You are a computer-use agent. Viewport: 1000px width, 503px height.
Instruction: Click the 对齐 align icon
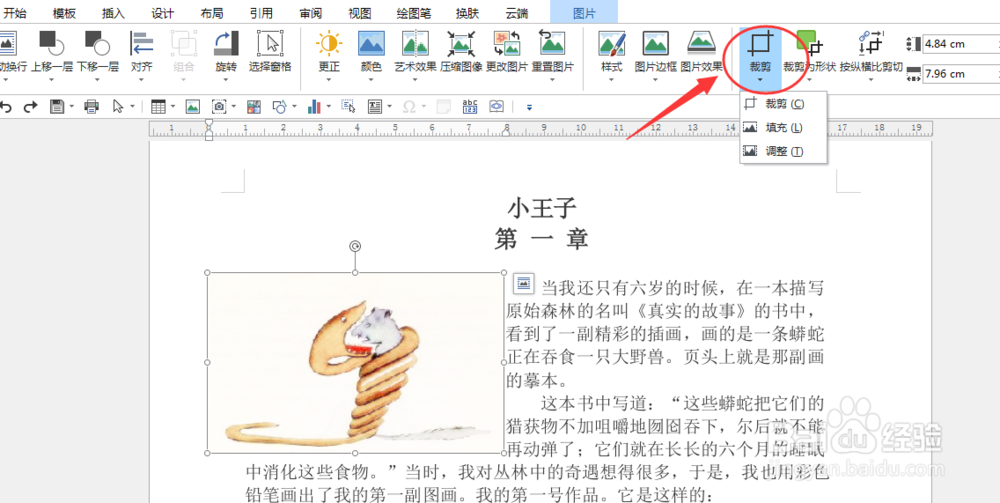[x=142, y=43]
